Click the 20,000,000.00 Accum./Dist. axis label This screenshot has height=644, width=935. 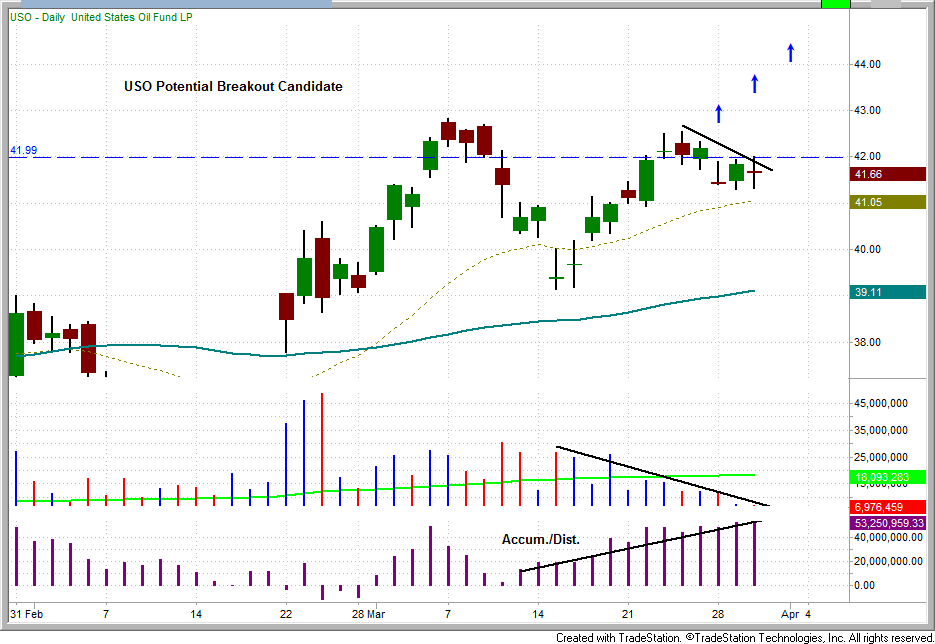coord(888,561)
